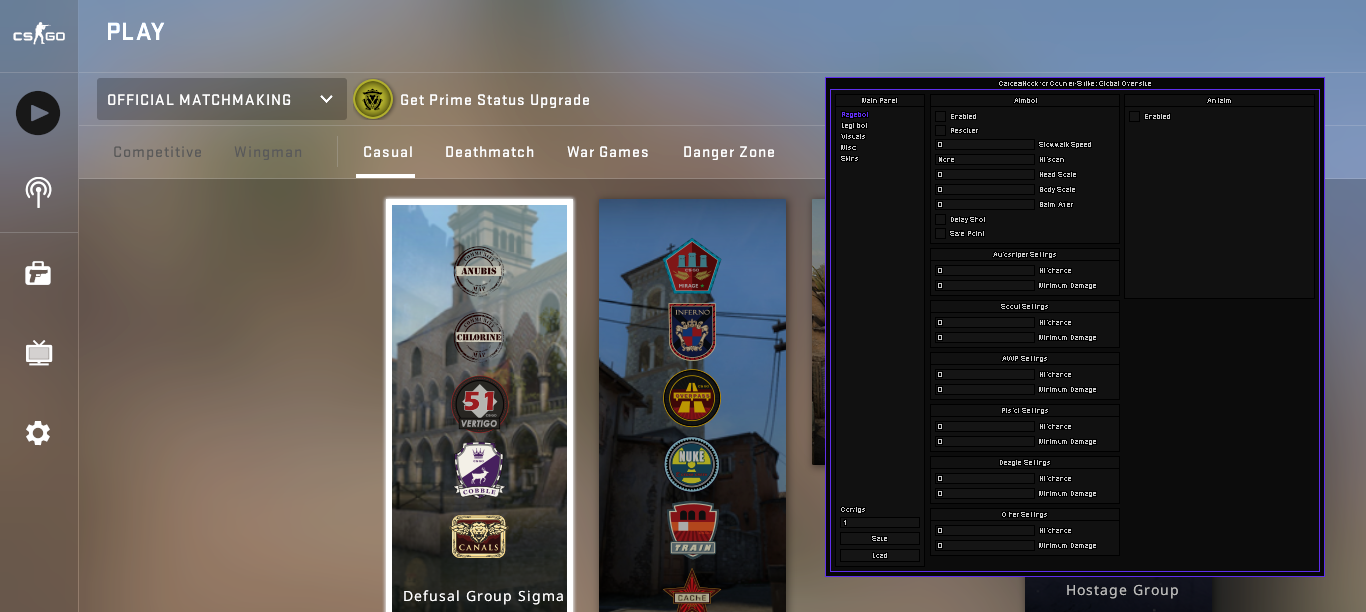Open the Hitscan dropdown showing None

click(x=985, y=160)
